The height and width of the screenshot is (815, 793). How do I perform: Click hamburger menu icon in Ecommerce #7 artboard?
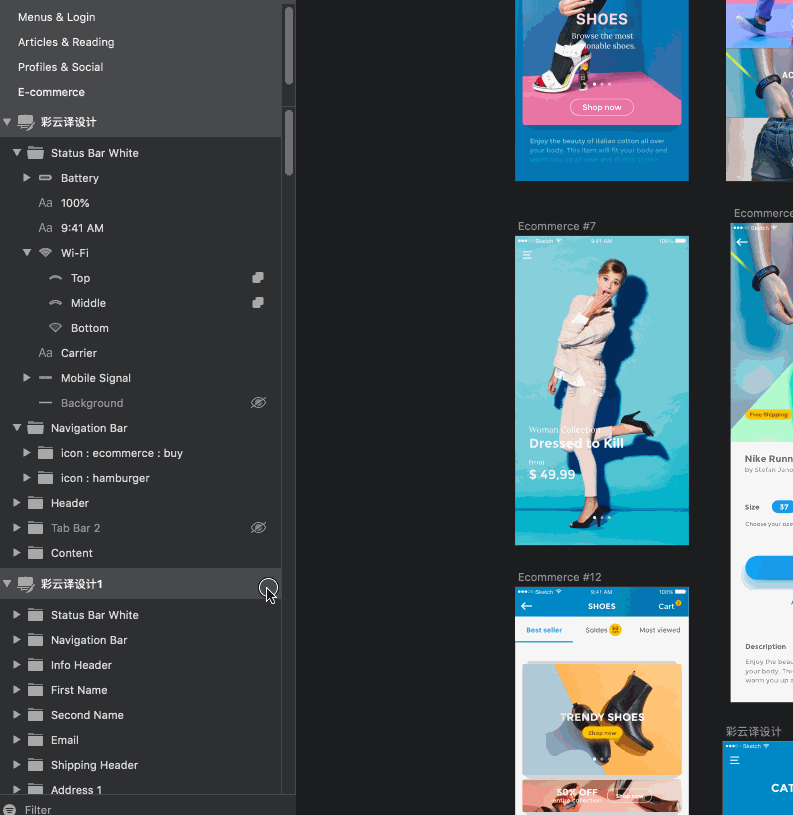coord(527,256)
